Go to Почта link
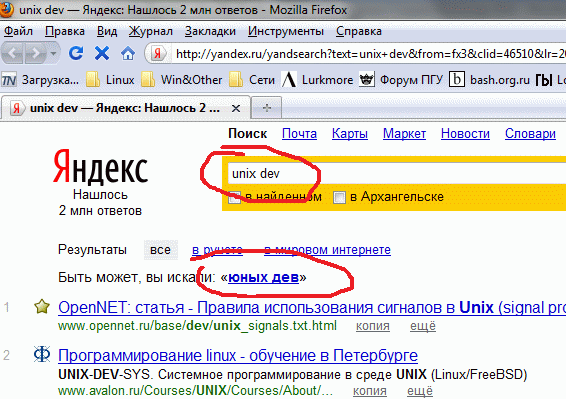The height and width of the screenshot is (399, 566). pyautogui.click(x=299, y=134)
